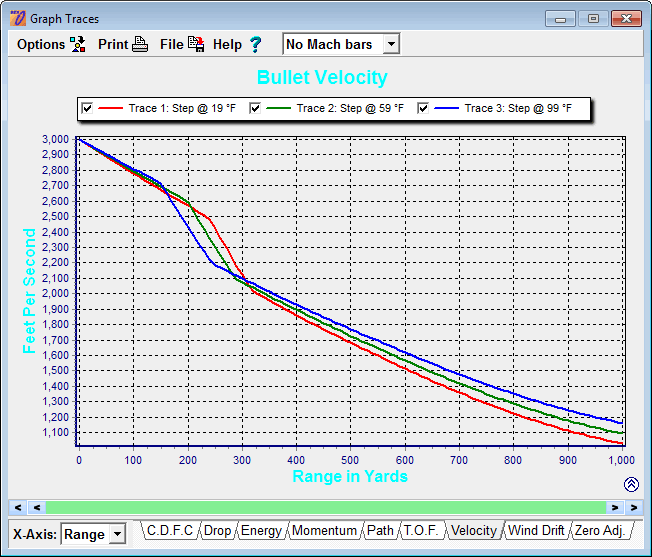The image size is (652, 557).
Task: Click the 3,000 y-axis value
Action: click(56, 139)
